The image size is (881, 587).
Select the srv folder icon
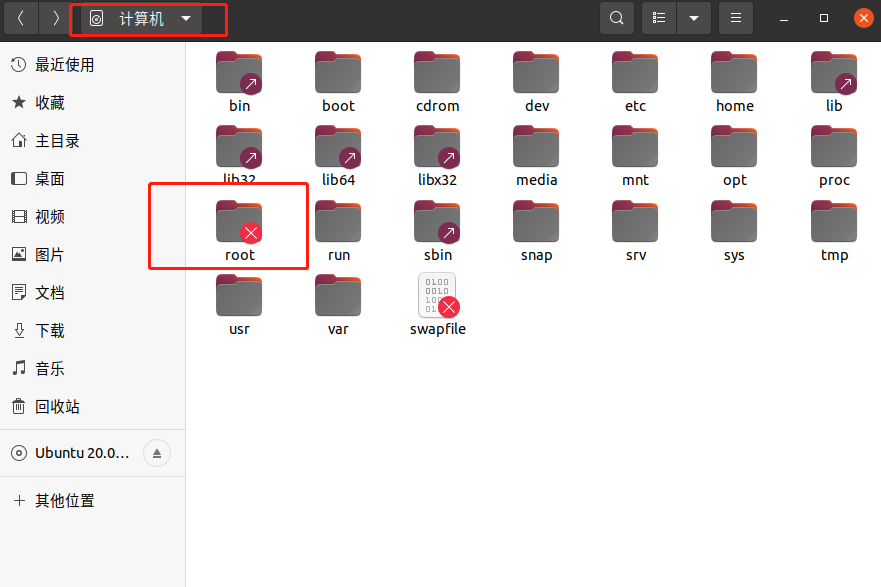pos(635,222)
